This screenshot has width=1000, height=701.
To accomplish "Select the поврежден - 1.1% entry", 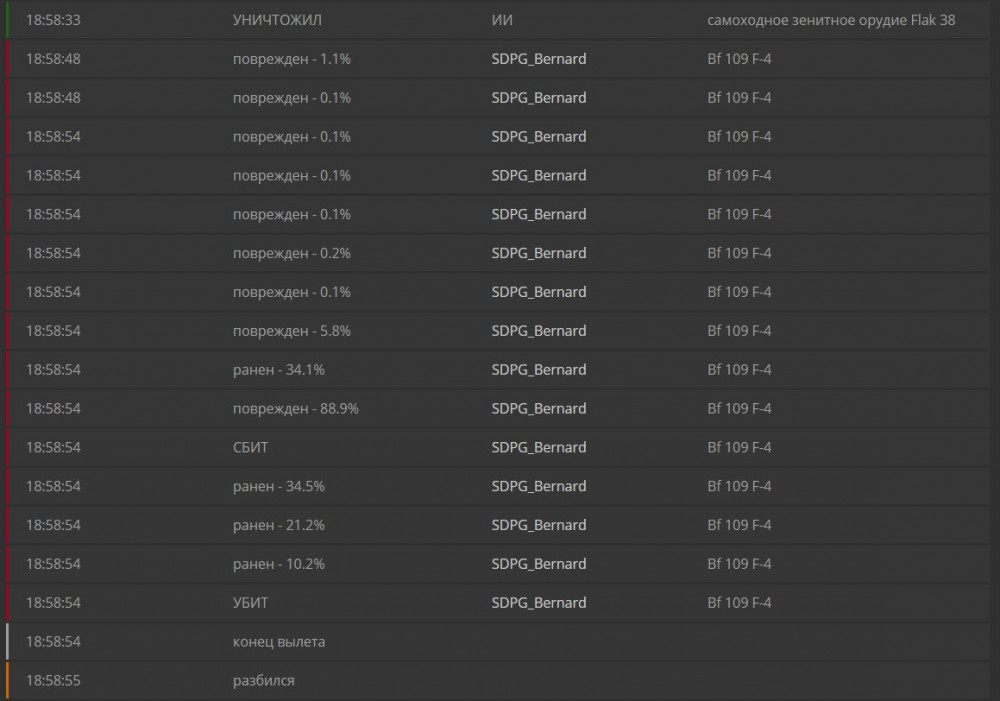I will [291, 59].
